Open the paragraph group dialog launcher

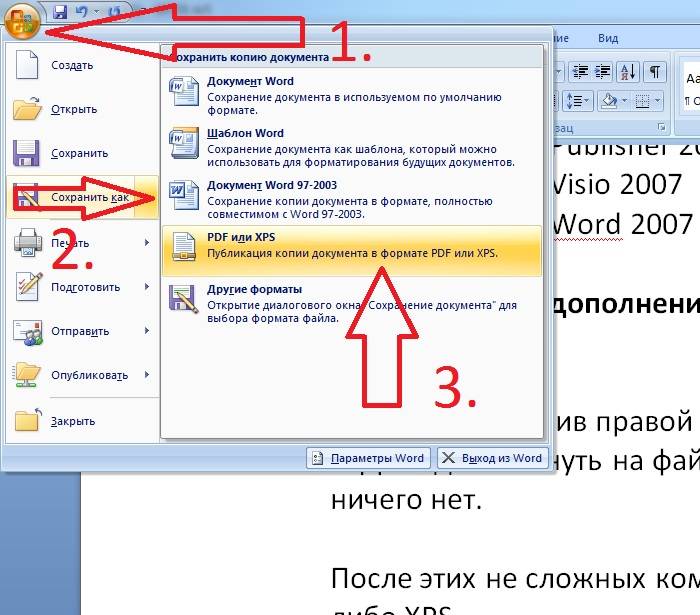tap(661, 128)
